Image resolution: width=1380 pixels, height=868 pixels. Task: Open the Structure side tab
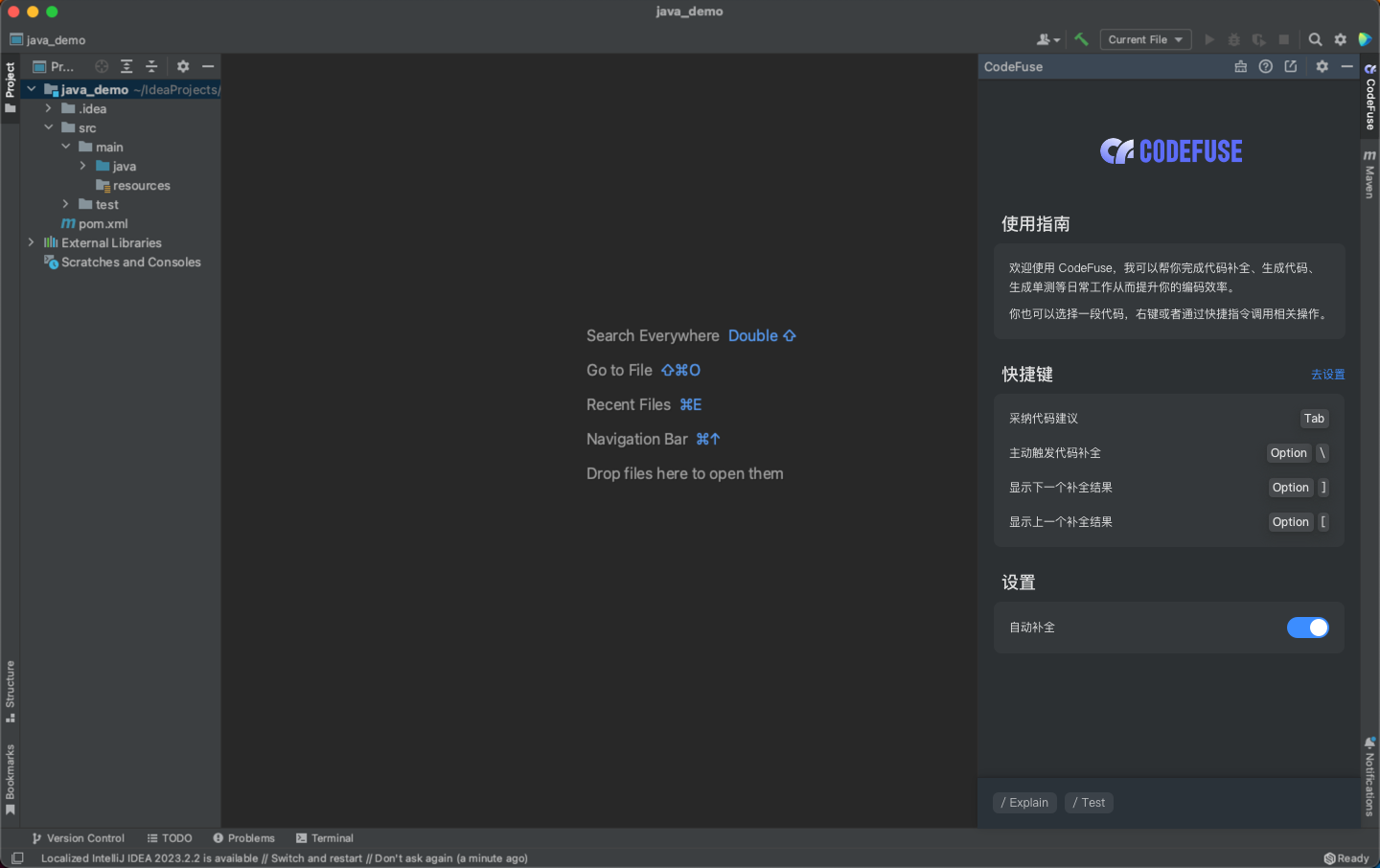pyautogui.click(x=10, y=692)
